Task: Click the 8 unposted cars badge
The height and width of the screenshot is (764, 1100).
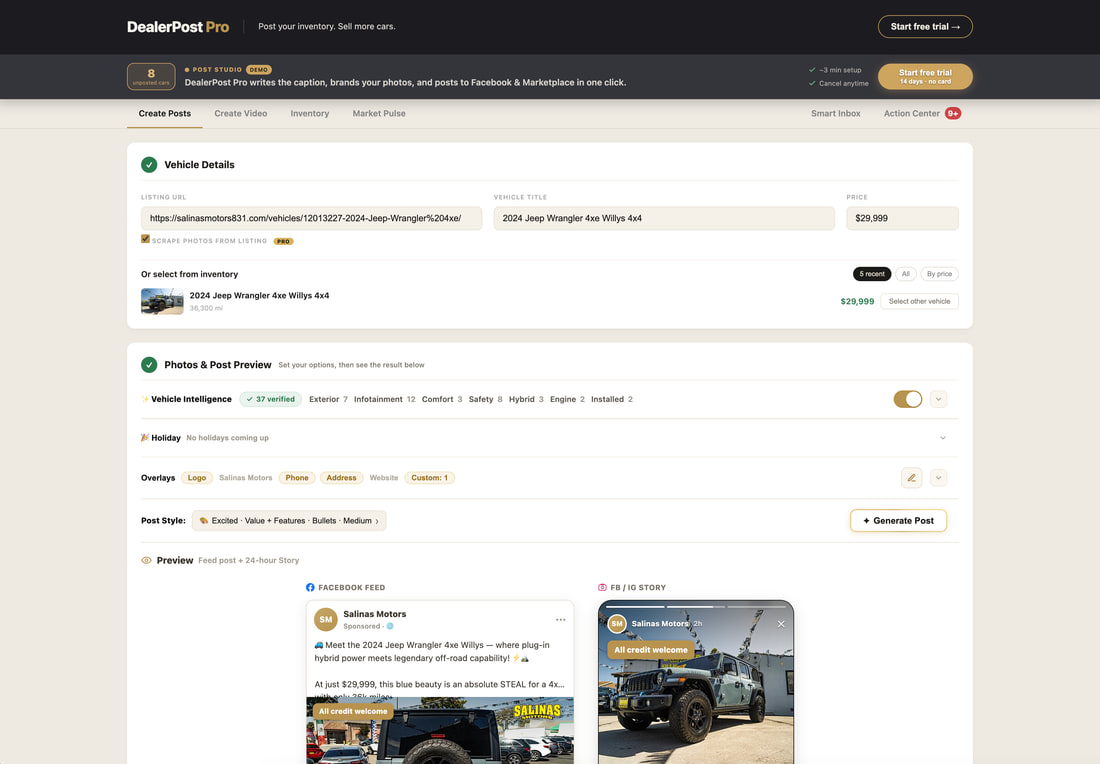Action: (x=151, y=76)
